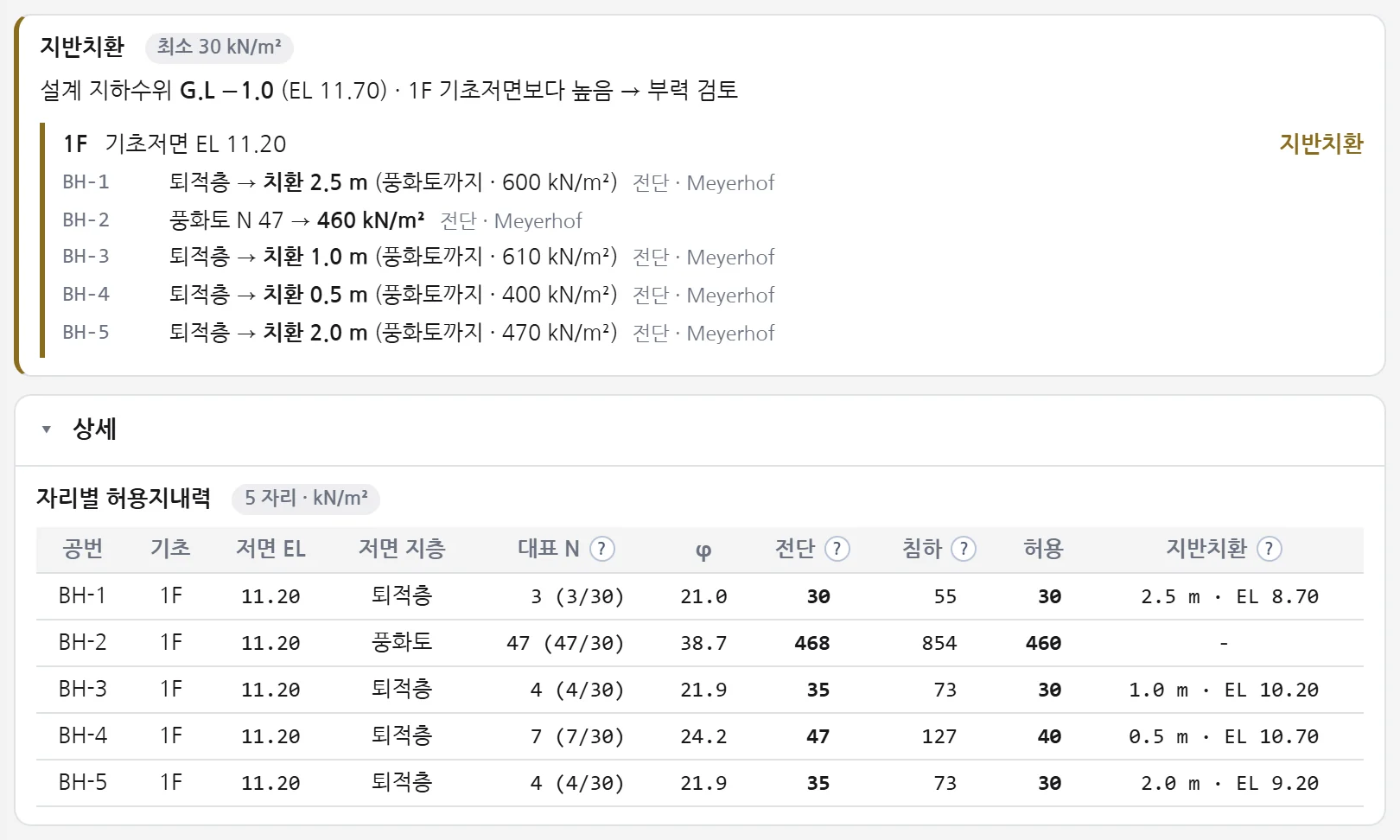Click 7 (7/30) cell

577,736
